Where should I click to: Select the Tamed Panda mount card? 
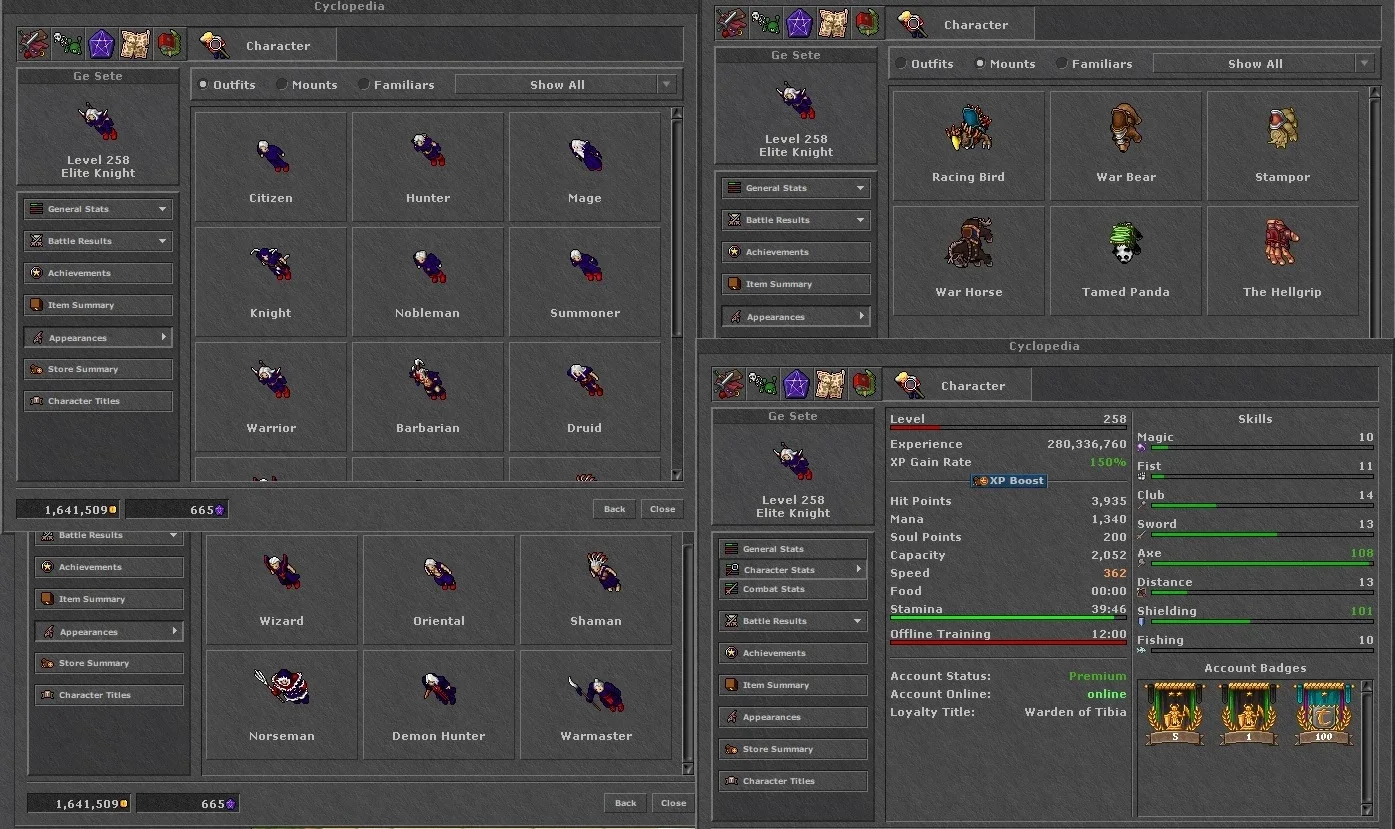coord(1126,261)
